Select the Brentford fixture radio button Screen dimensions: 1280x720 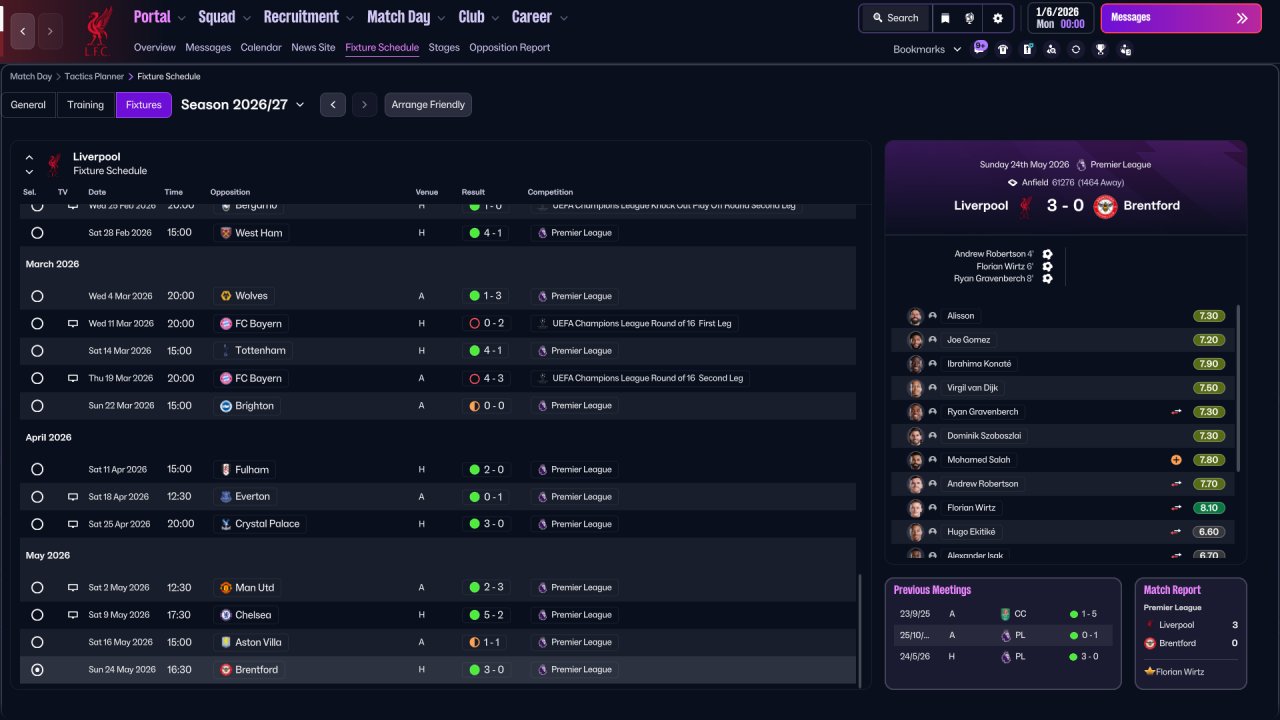coord(37,670)
